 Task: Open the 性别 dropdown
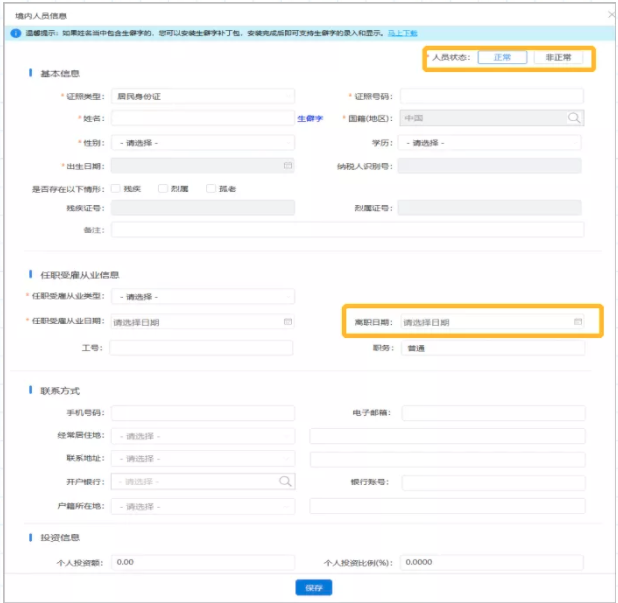pyautogui.click(x=203, y=142)
